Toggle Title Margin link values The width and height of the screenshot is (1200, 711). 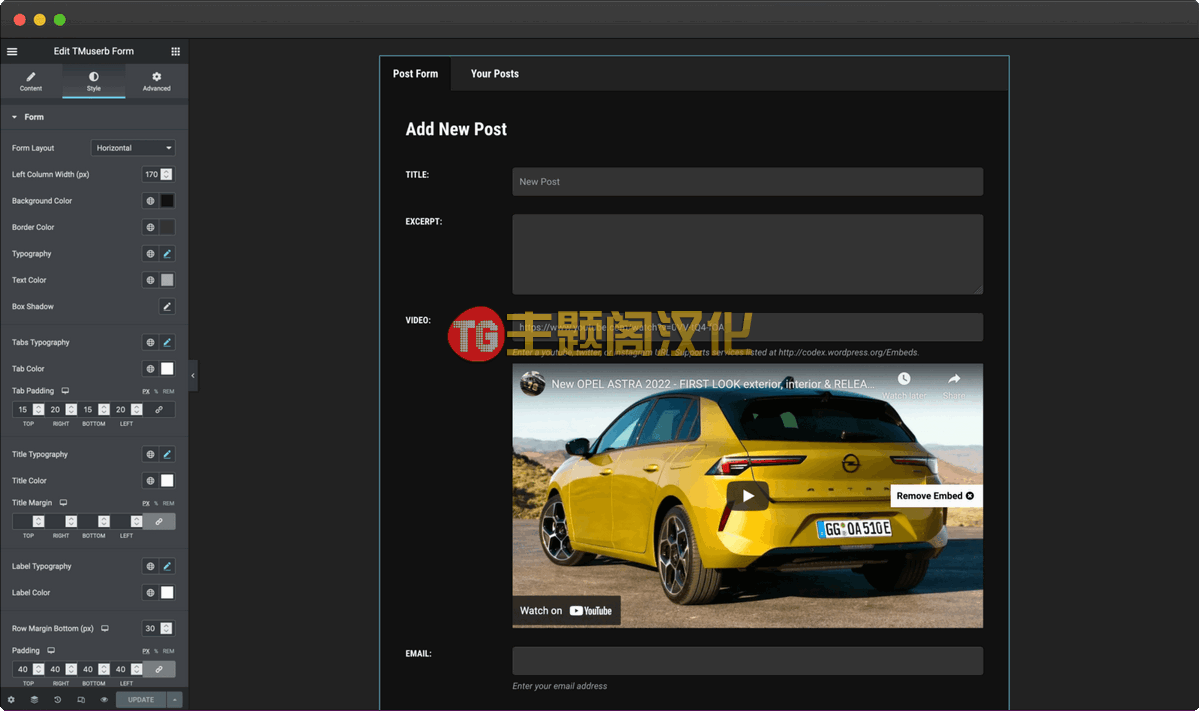[x=159, y=522]
